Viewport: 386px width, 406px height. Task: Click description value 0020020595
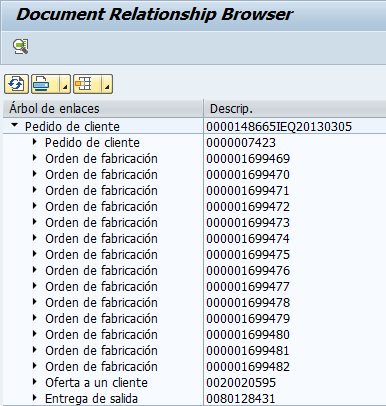(241, 383)
